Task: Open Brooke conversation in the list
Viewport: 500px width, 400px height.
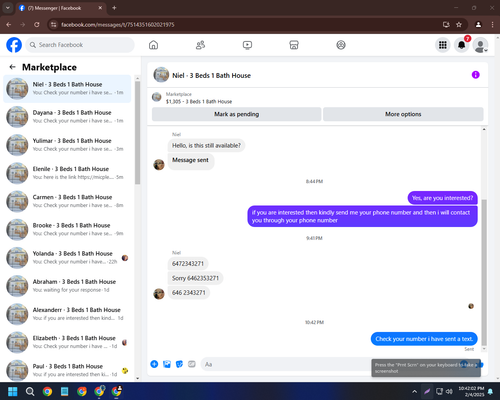Action: coord(67,229)
